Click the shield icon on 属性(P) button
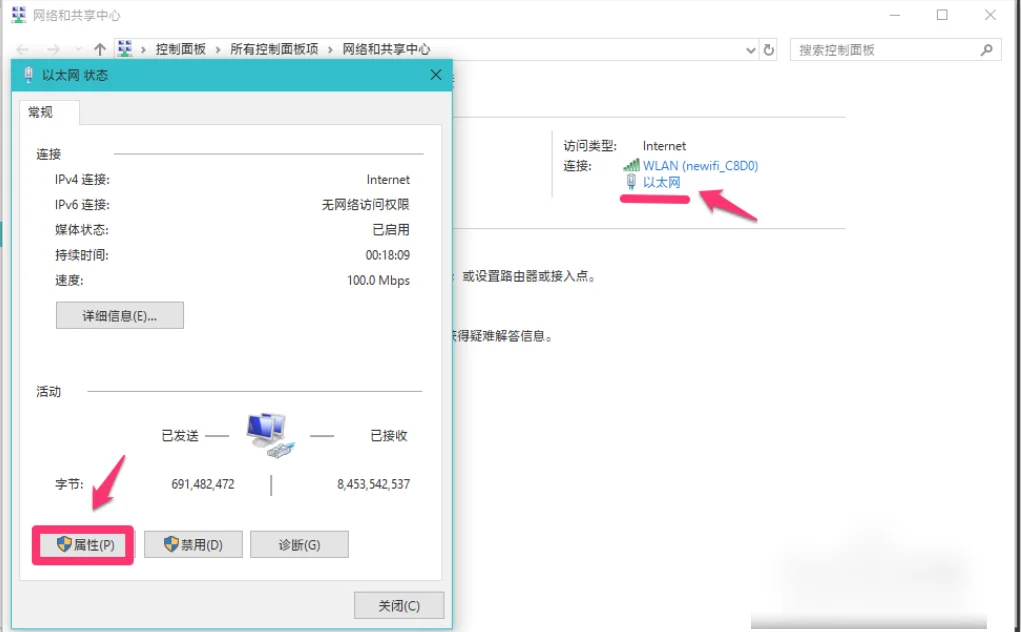The width and height of the screenshot is (1021, 632). coord(64,545)
